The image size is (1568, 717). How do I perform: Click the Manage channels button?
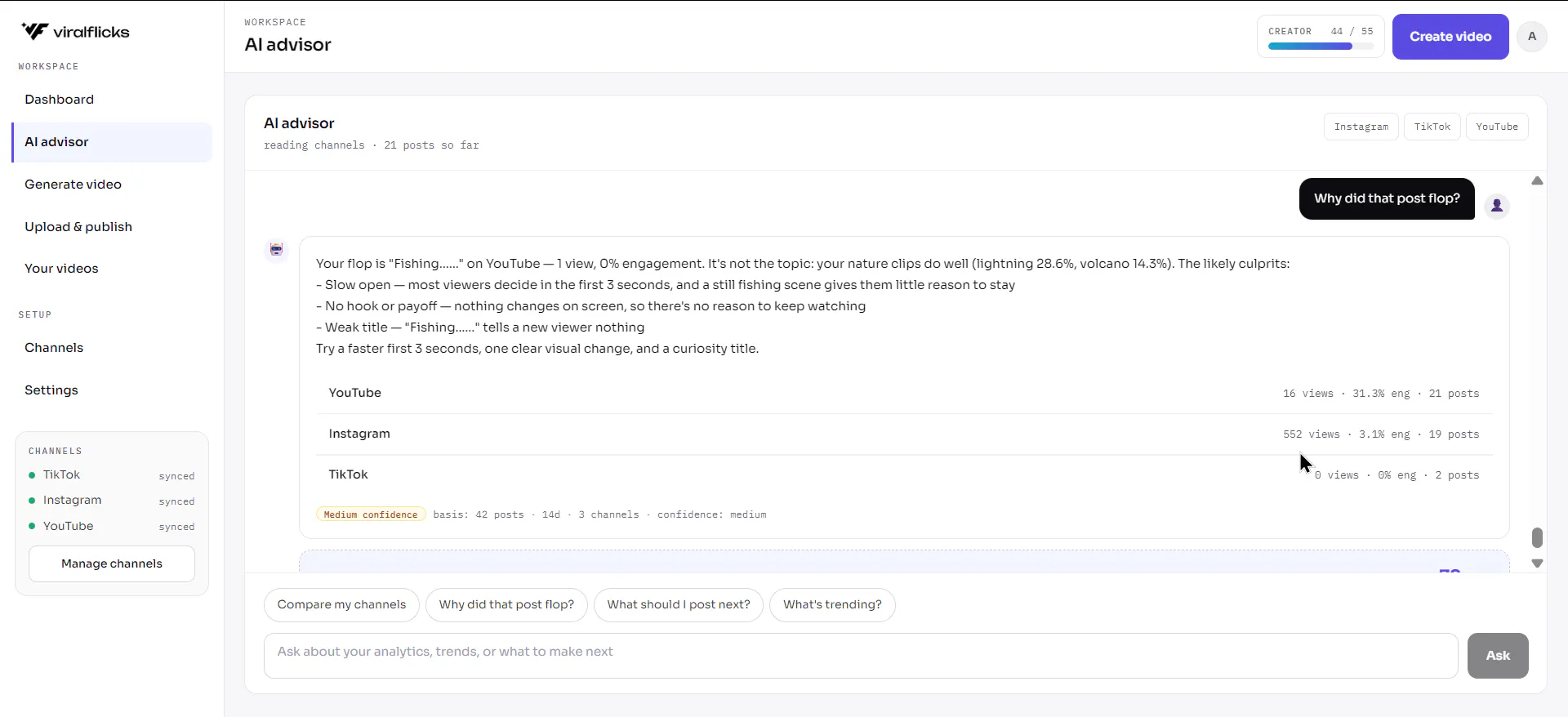112,563
